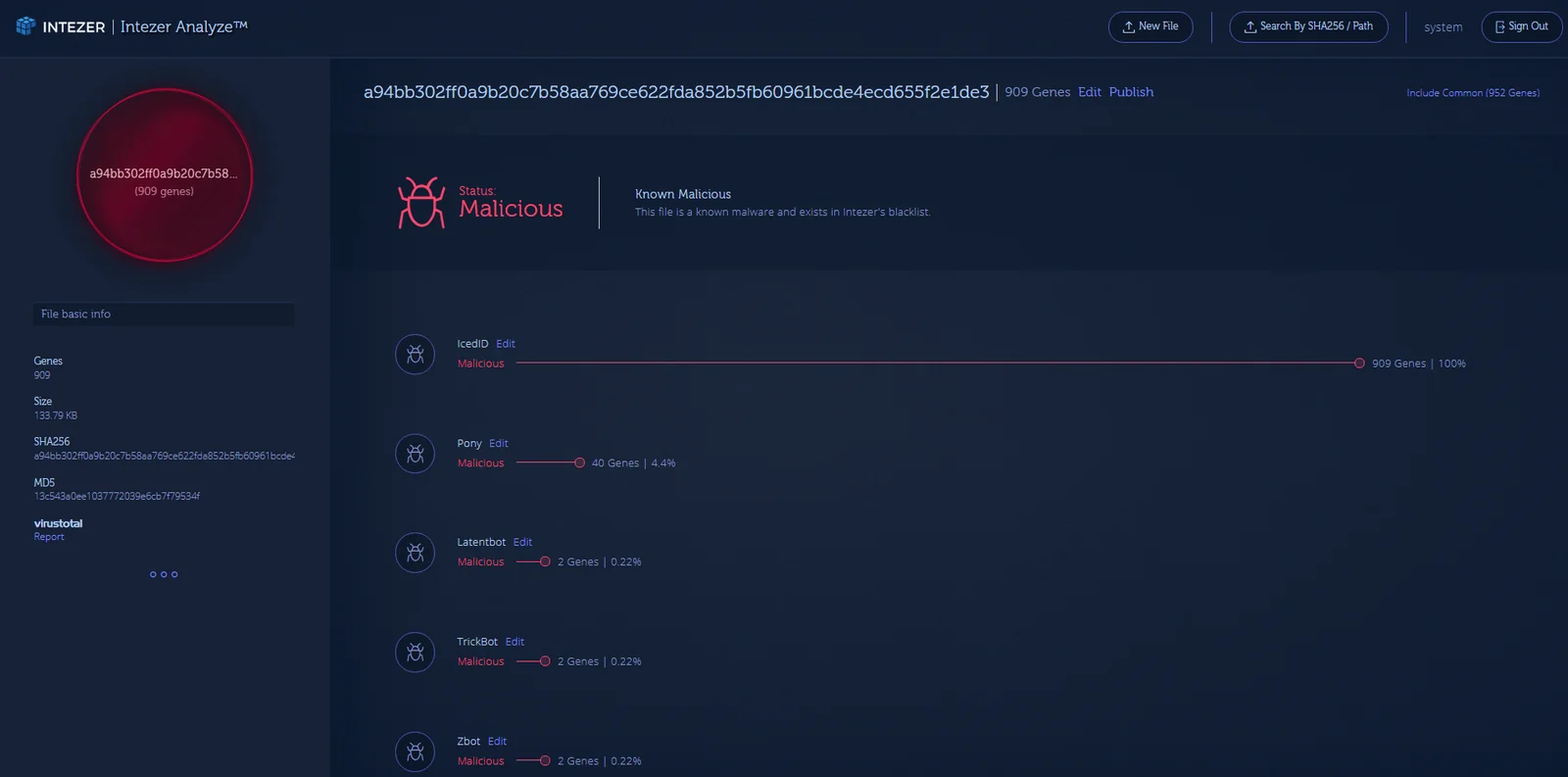Open the virustotal Report link
The image size is (1568, 777).
(x=49, y=537)
